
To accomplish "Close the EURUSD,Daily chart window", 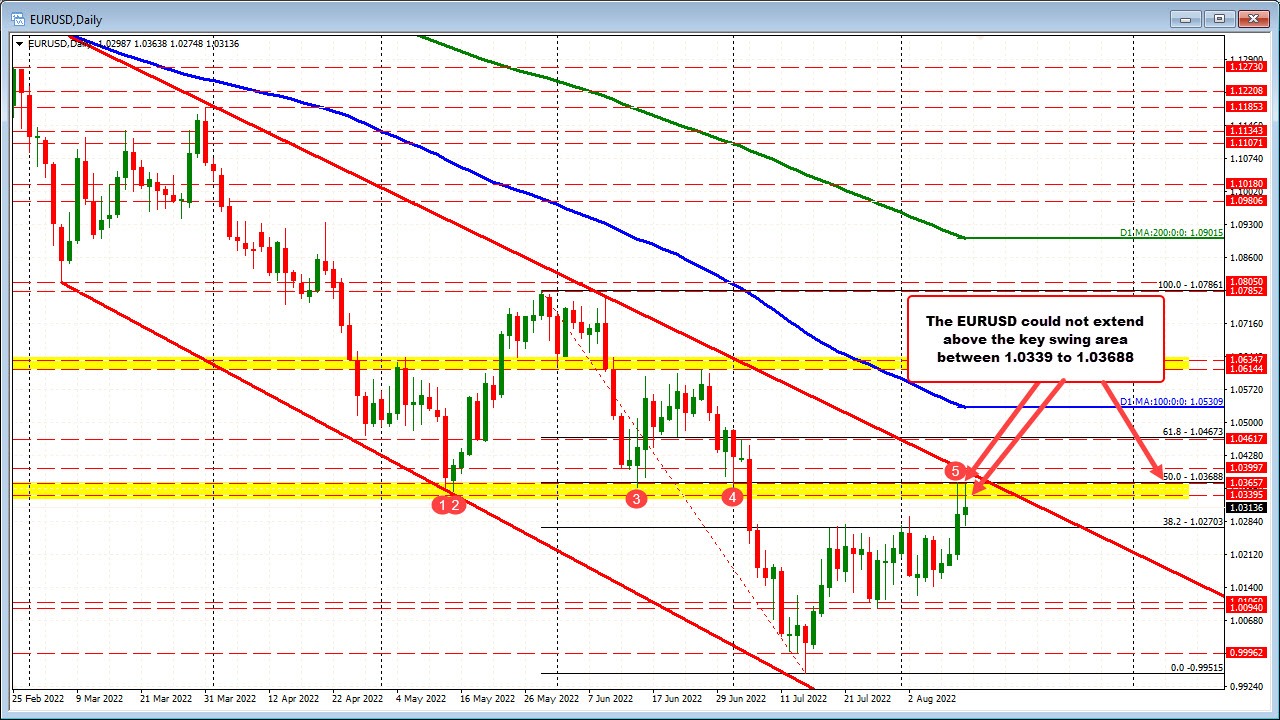I will click(x=1252, y=18).
